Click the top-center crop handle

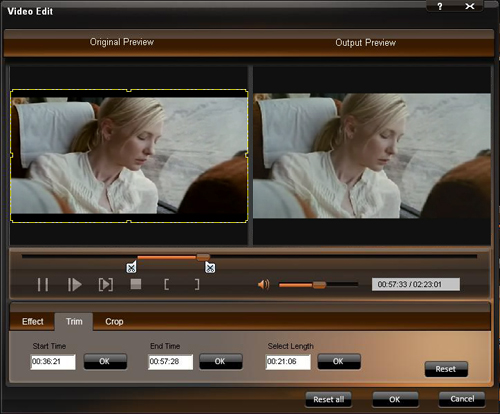(129, 90)
